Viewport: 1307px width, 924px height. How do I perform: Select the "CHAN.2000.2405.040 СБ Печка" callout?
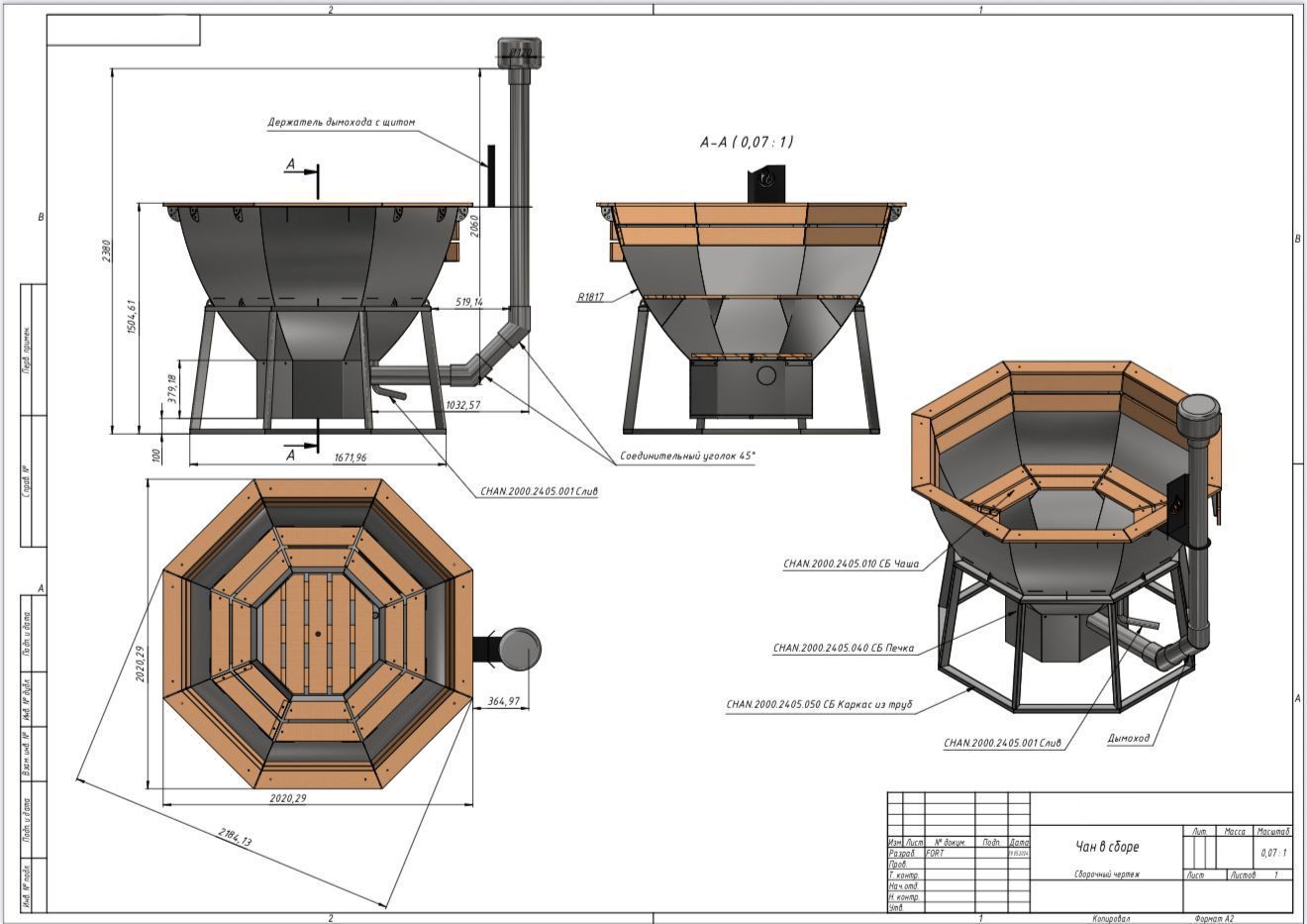pyautogui.click(x=843, y=649)
